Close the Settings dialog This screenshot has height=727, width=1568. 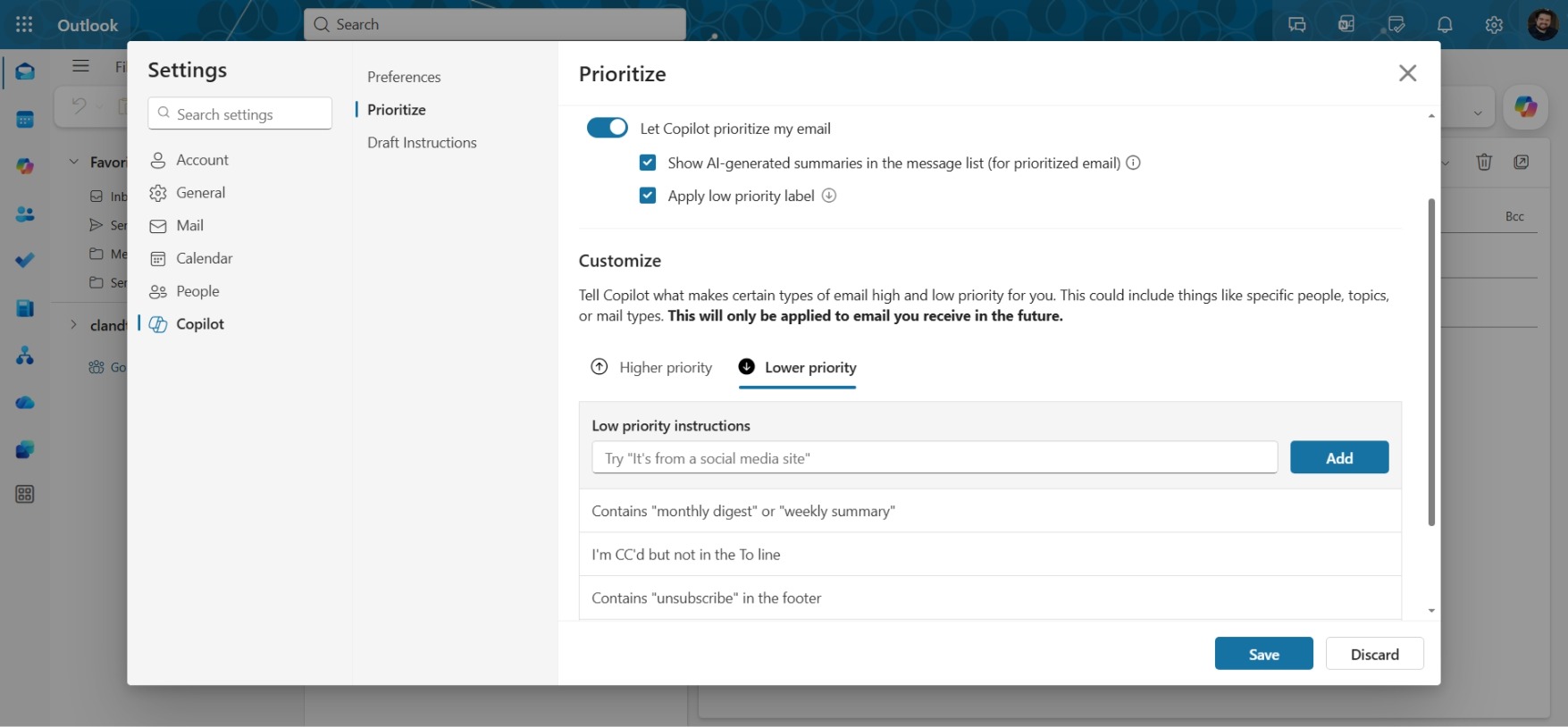click(x=1408, y=73)
